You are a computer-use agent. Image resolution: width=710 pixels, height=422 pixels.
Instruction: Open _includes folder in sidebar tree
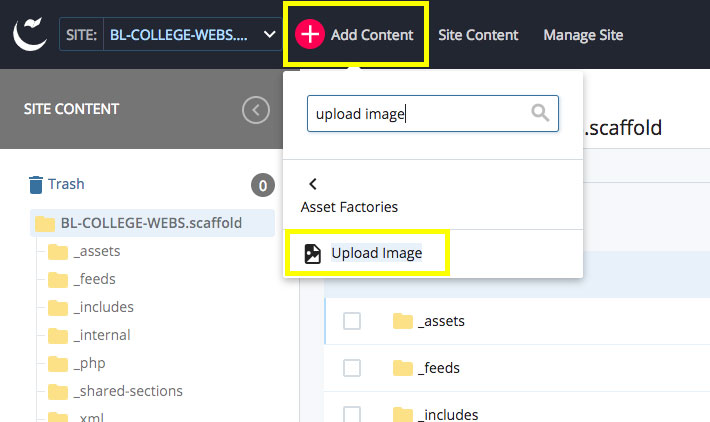pos(104,307)
